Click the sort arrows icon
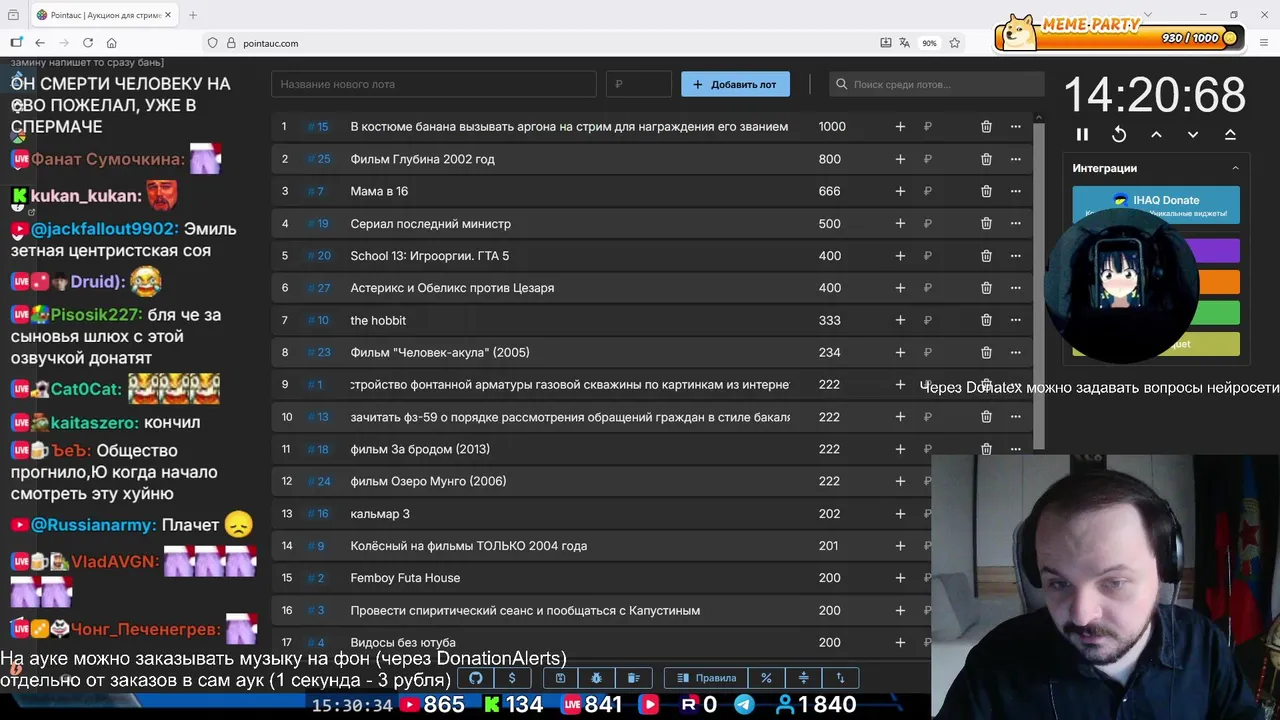The height and width of the screenshot is (720, 1280). tap(840, 678)
